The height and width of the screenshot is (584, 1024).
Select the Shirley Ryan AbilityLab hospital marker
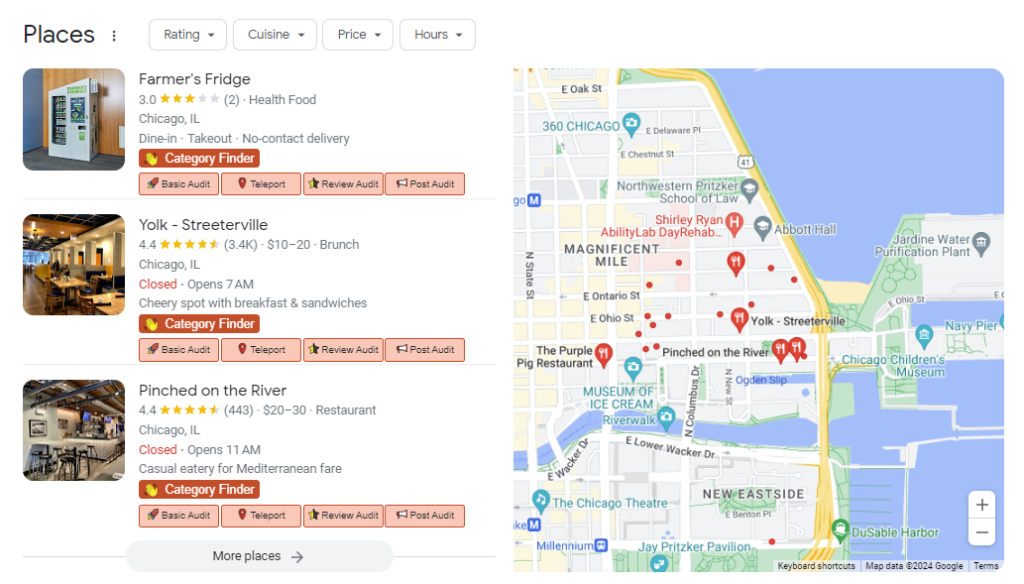(x=734, y=223)
